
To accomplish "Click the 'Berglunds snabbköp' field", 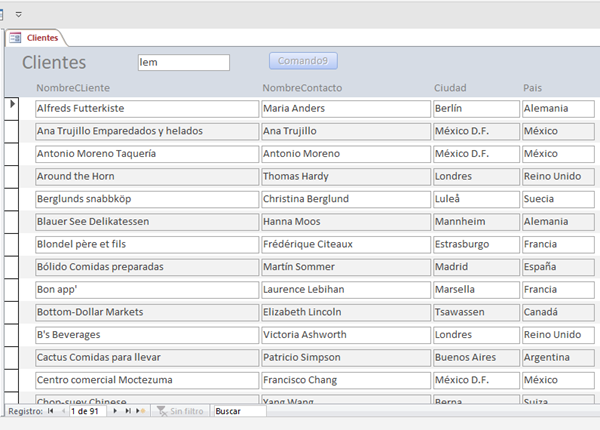I will pyautogui.click(x=147, y=199).
